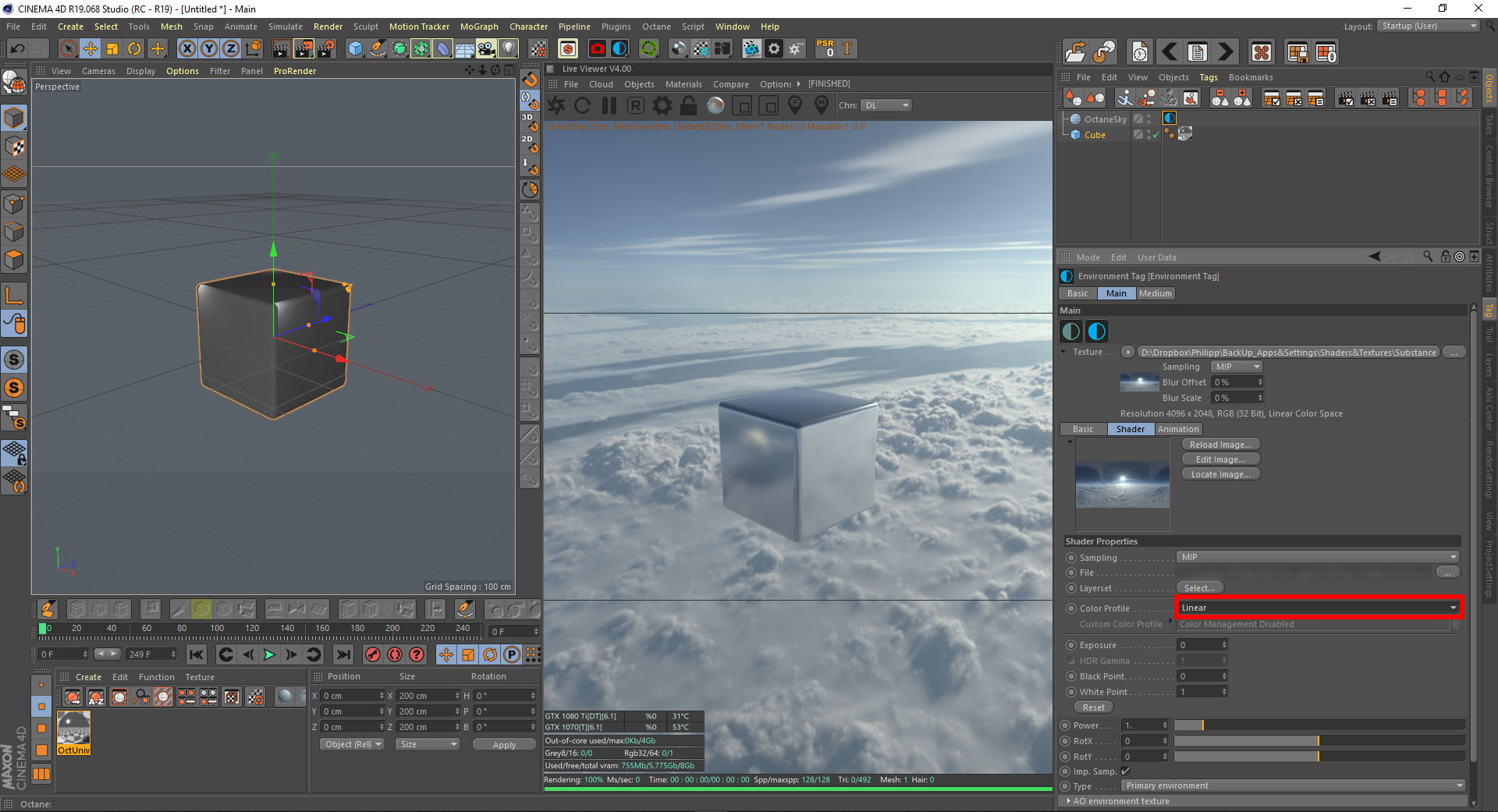Click the Undo arrow icon
Image resolution: width=1498 pixels, height=812 pixels.
click(17, 49)
